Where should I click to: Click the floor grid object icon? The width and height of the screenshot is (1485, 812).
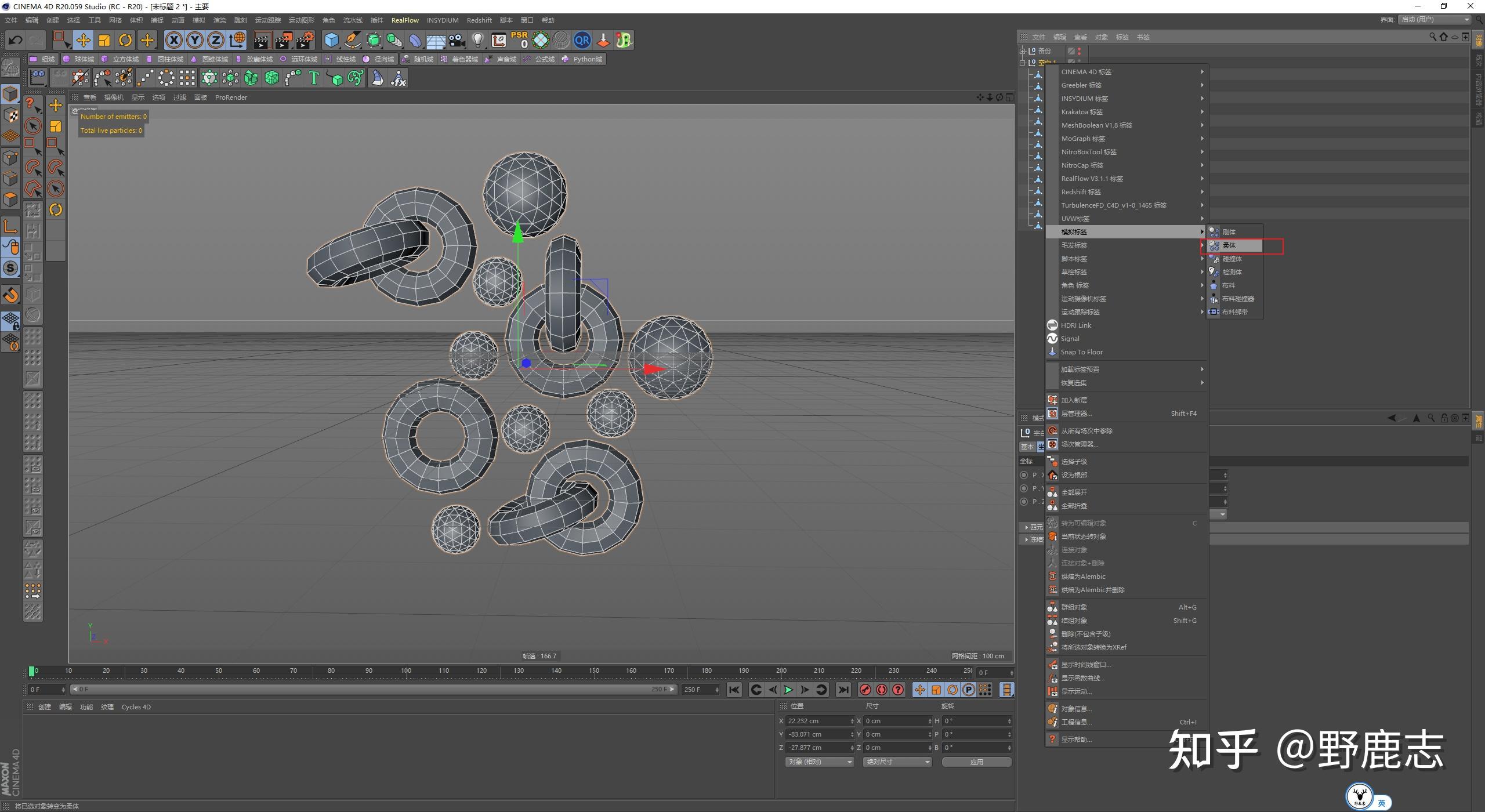436,40
